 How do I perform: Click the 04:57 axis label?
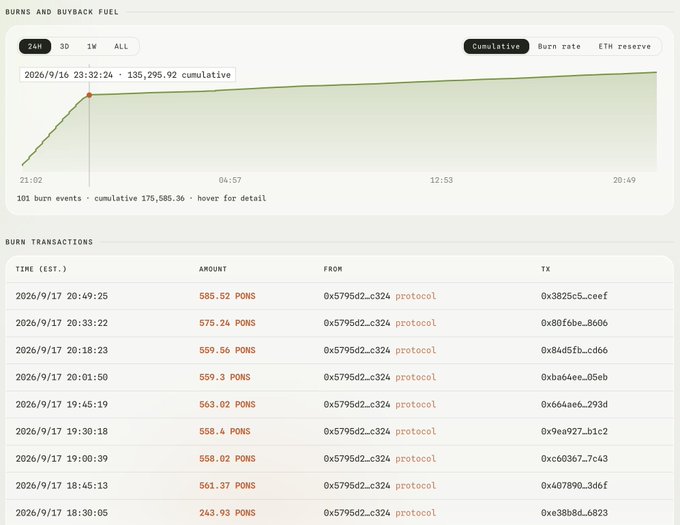[230, 180]
